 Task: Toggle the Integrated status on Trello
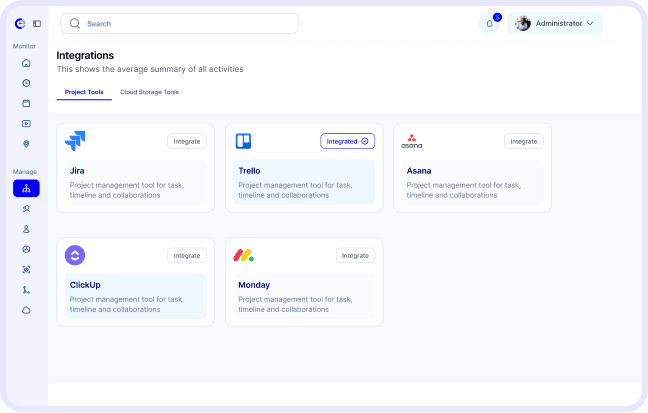[x=347, y=141]
